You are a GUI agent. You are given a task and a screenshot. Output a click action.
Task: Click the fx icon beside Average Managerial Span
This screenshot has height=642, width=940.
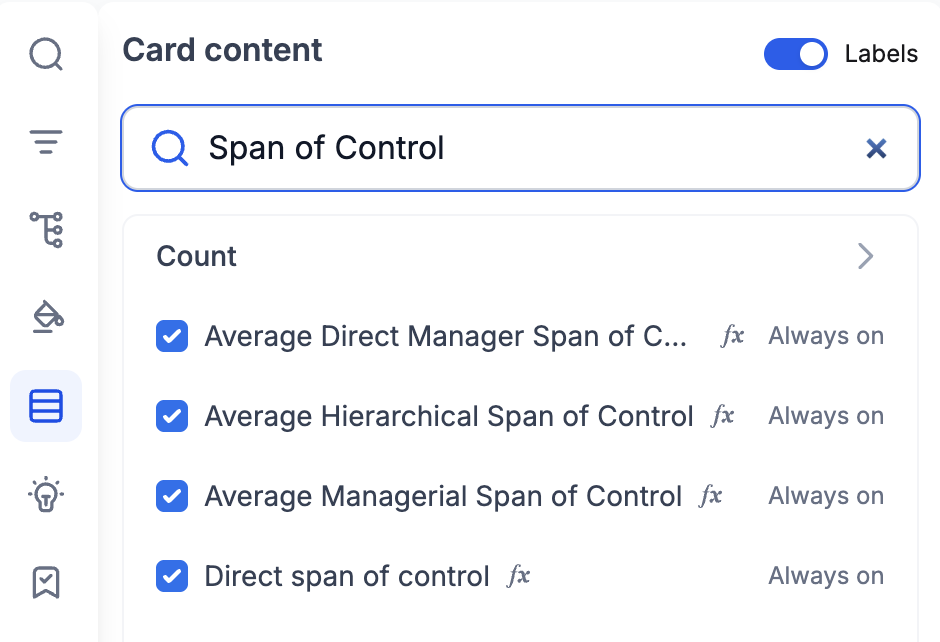(x=711, y=496)
